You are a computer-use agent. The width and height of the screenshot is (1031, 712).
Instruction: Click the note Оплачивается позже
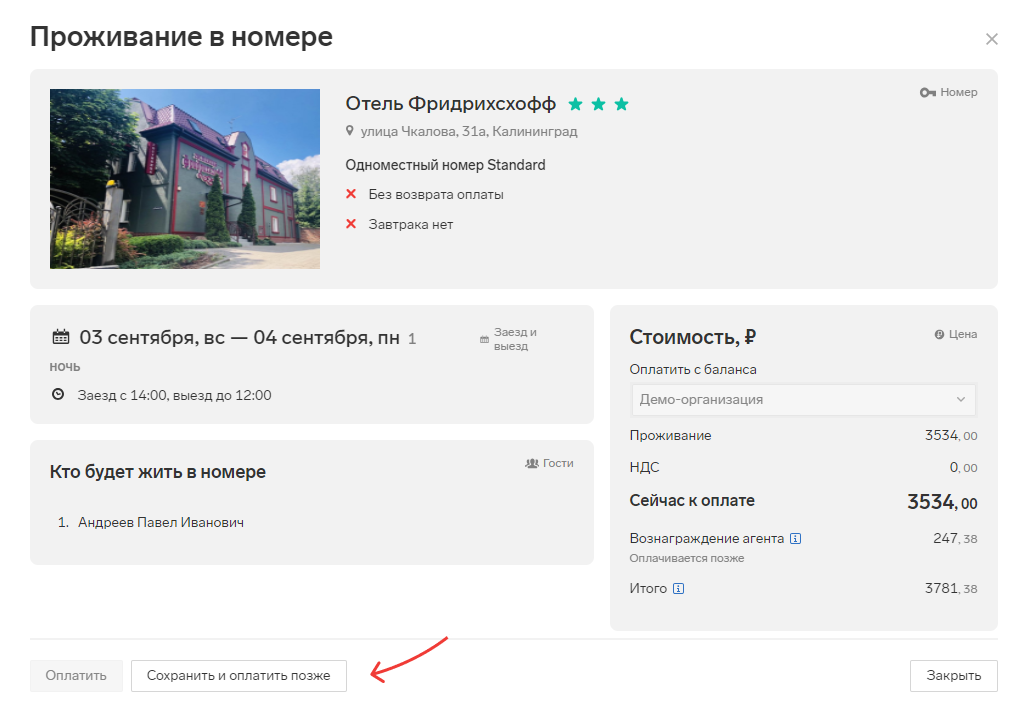(687, 558)
